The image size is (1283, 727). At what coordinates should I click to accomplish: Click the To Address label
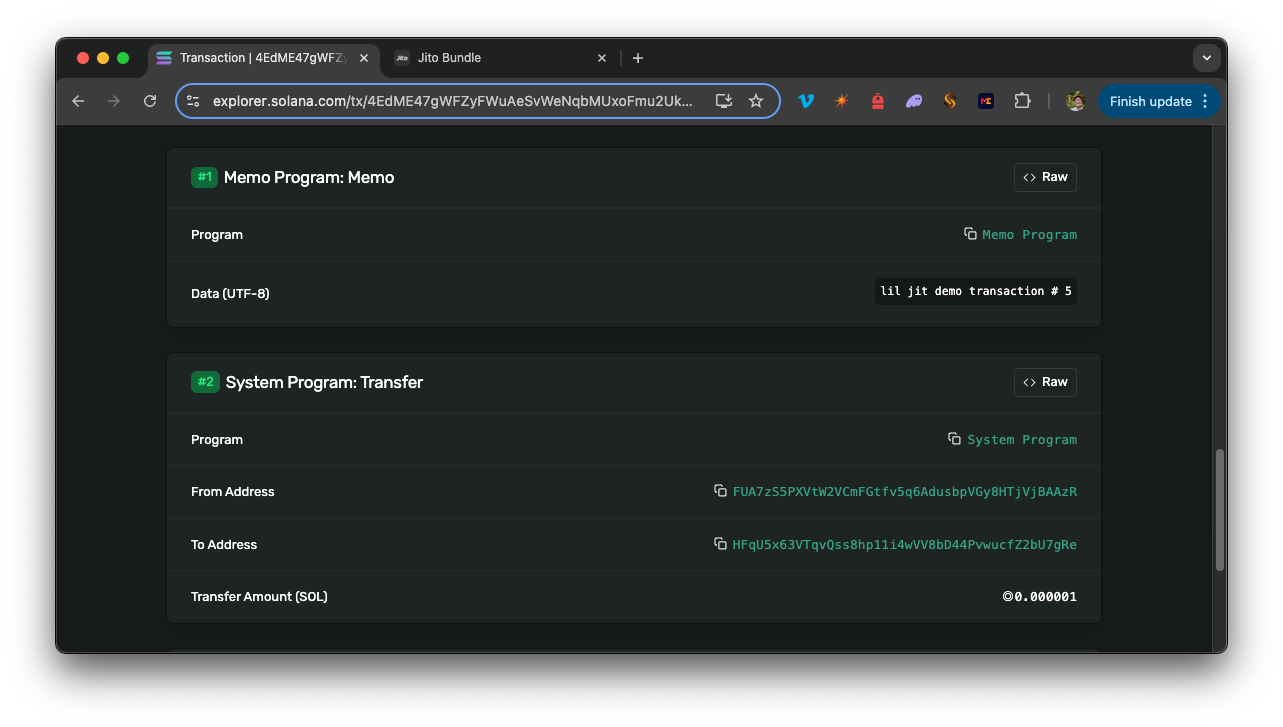(x=224, y=545)
